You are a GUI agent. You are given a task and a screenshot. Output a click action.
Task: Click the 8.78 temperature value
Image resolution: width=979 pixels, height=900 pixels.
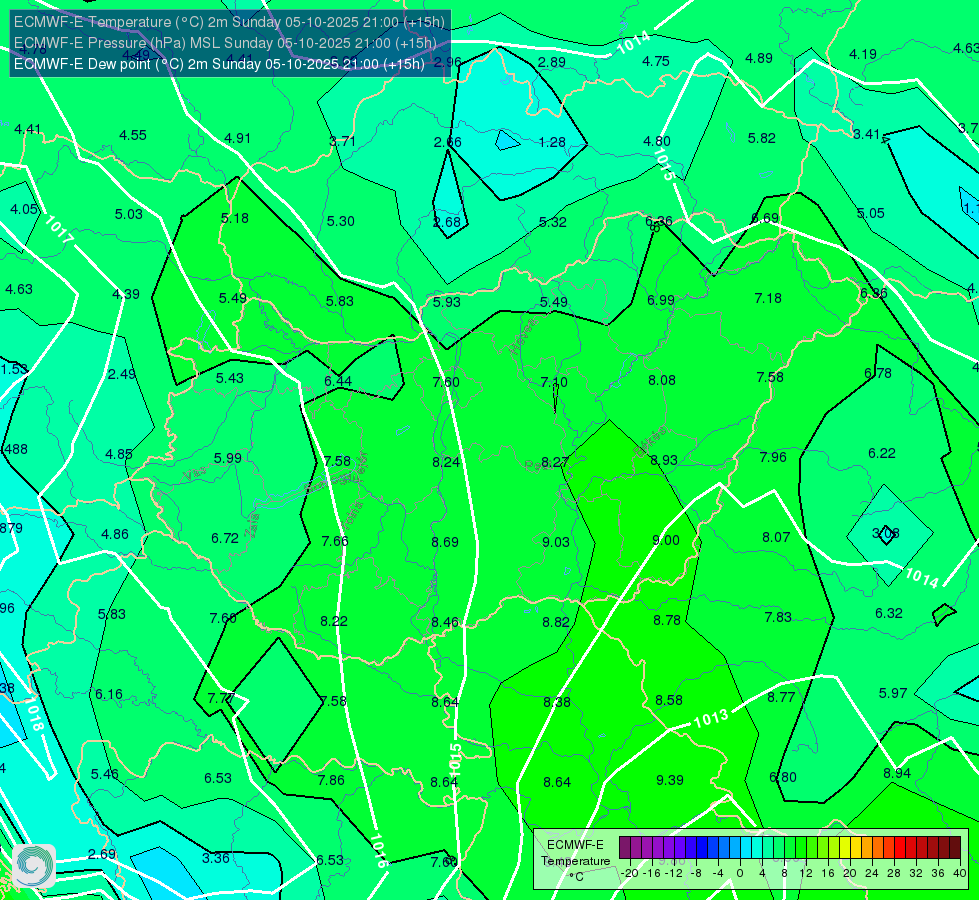coord(667,620)
